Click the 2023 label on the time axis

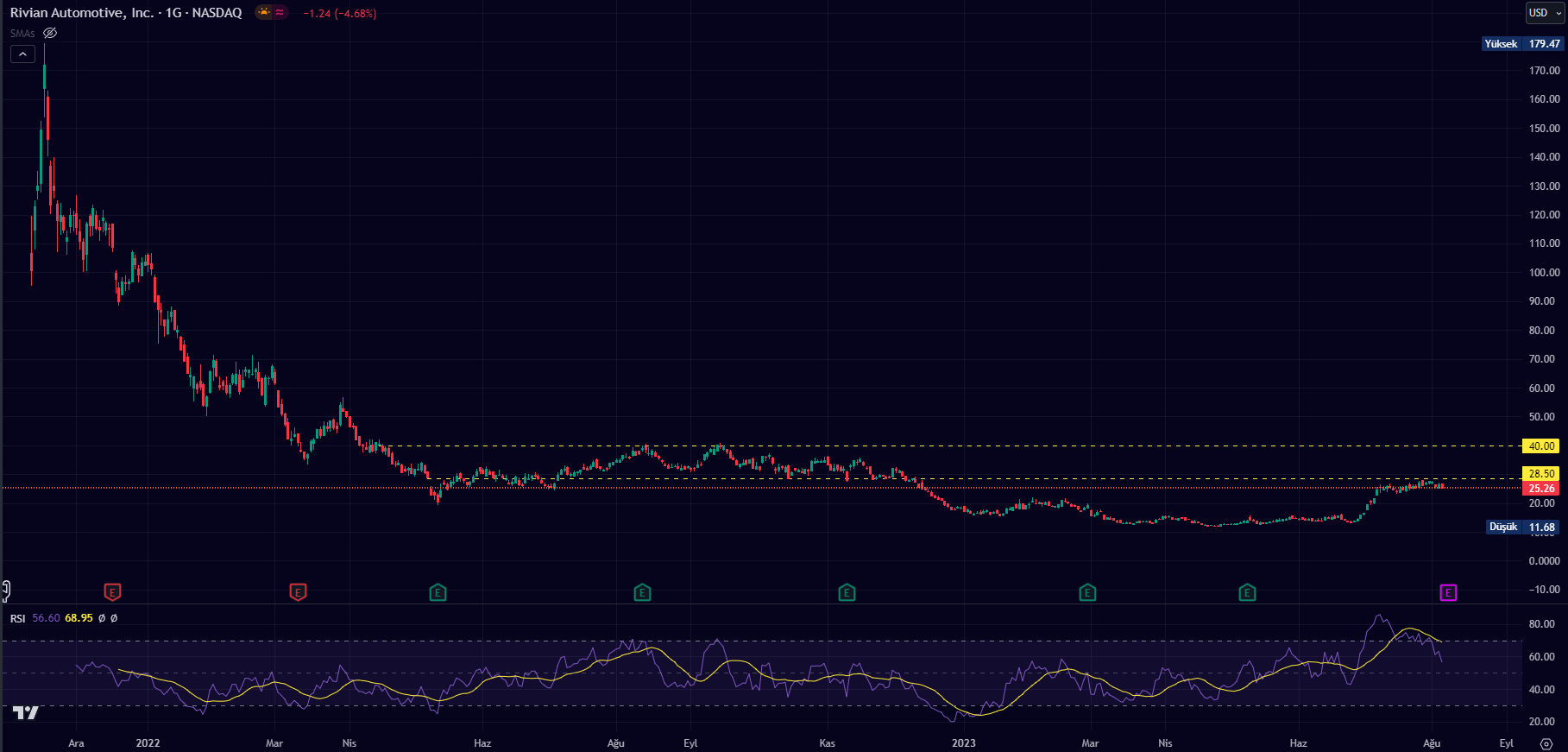click(x=963, y=743)
